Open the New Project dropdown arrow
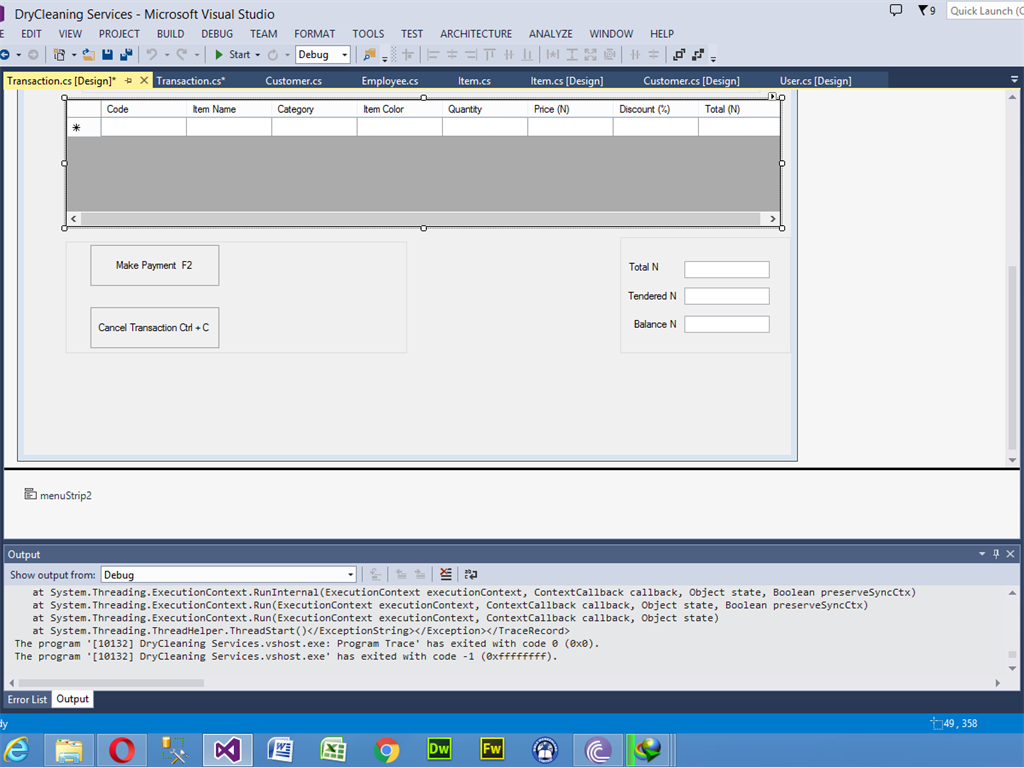This screenshot has height=768, width=1024. click(x=74, y=55)
